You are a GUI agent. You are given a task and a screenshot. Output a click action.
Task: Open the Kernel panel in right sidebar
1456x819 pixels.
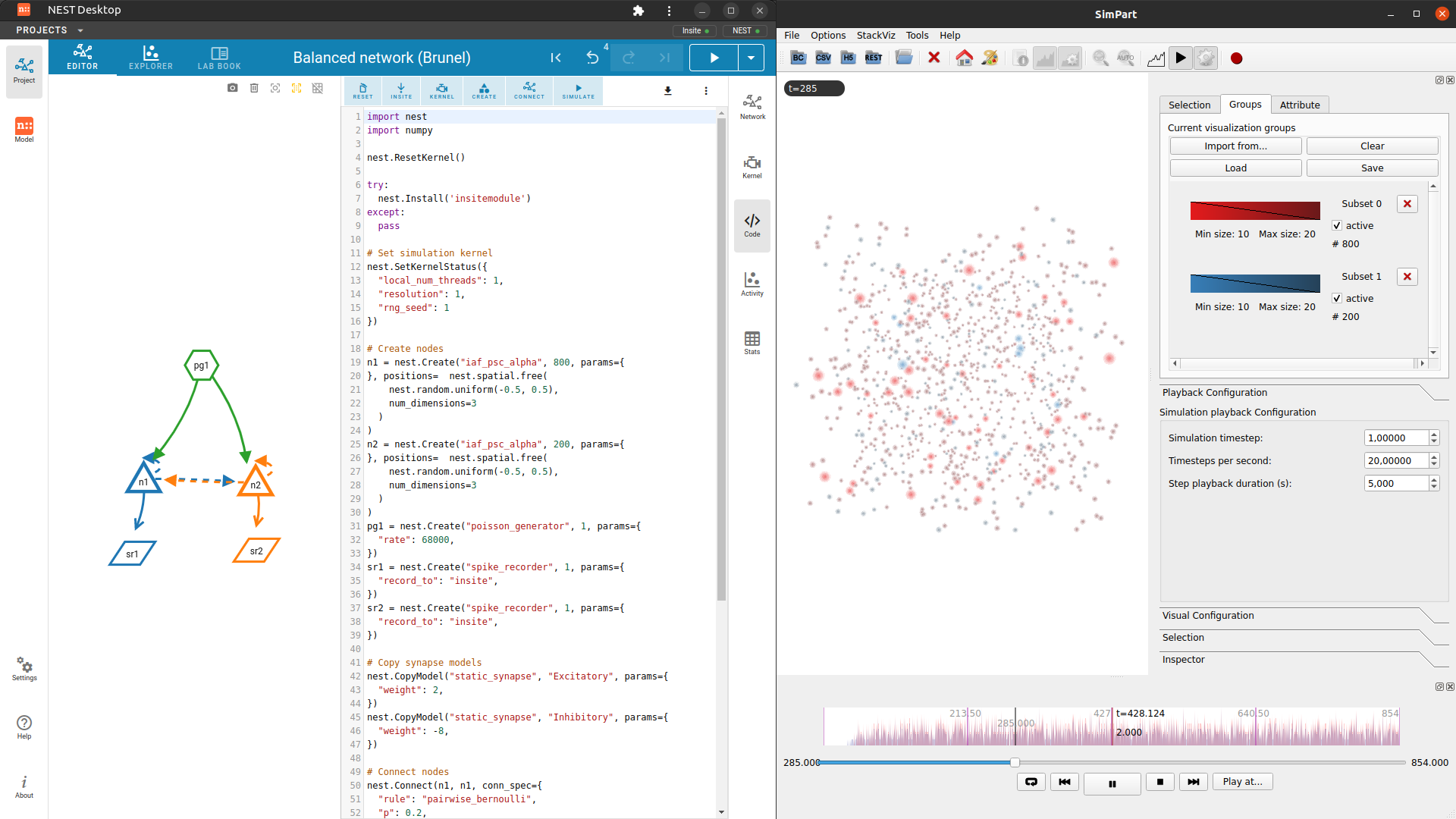pyautogui.click(x=752, y=167)
